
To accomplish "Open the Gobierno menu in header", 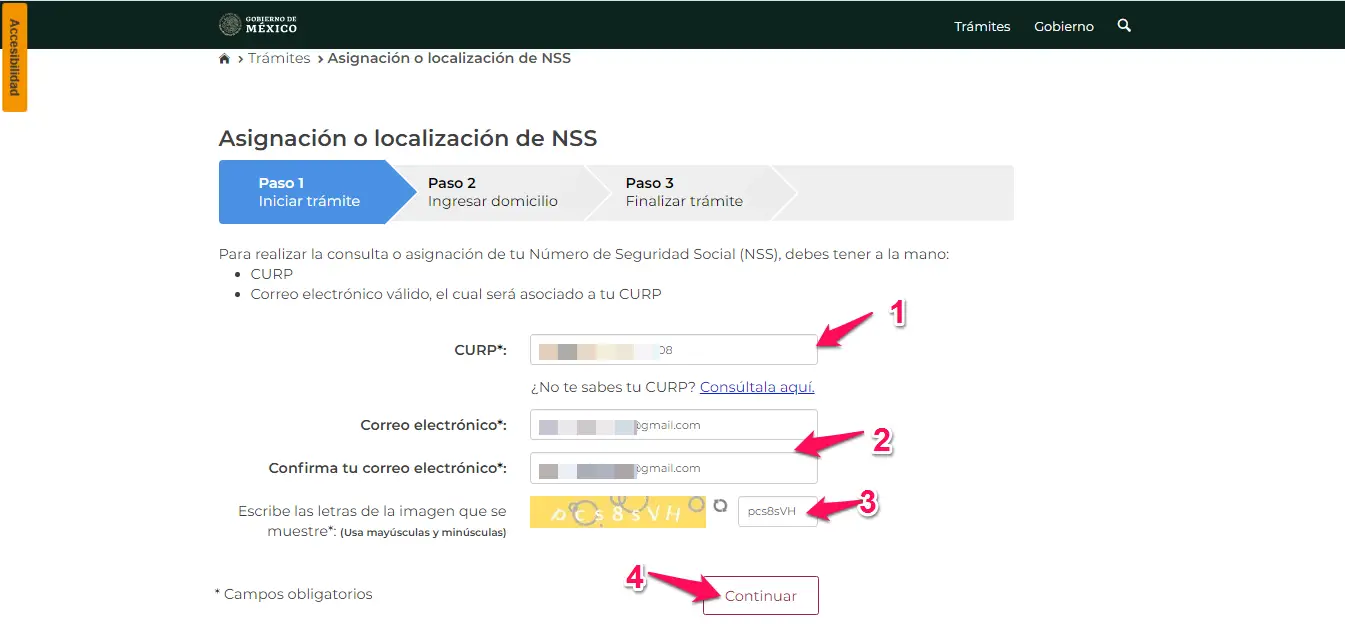I will point(1064,27).
